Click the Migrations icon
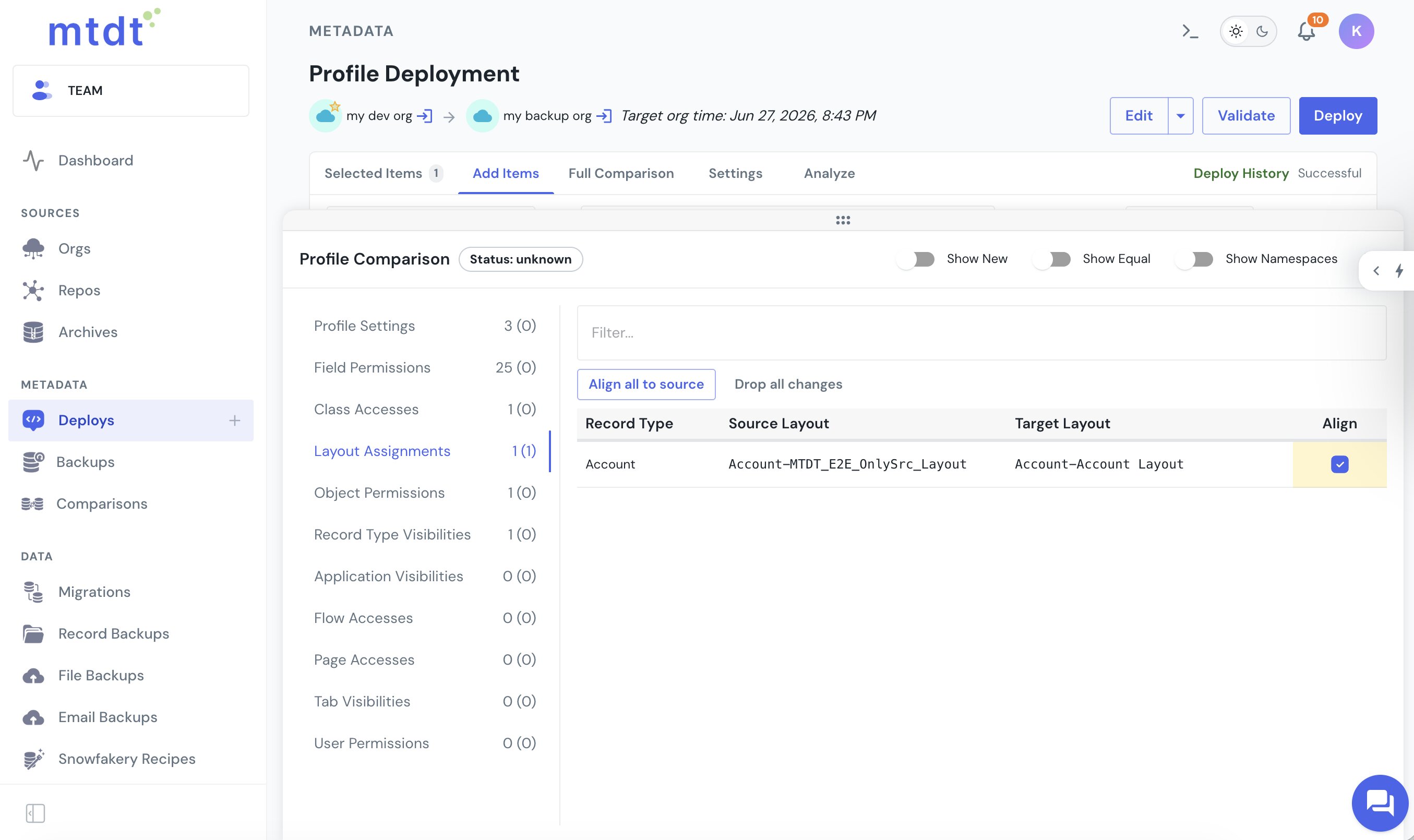 pos(33,592)
